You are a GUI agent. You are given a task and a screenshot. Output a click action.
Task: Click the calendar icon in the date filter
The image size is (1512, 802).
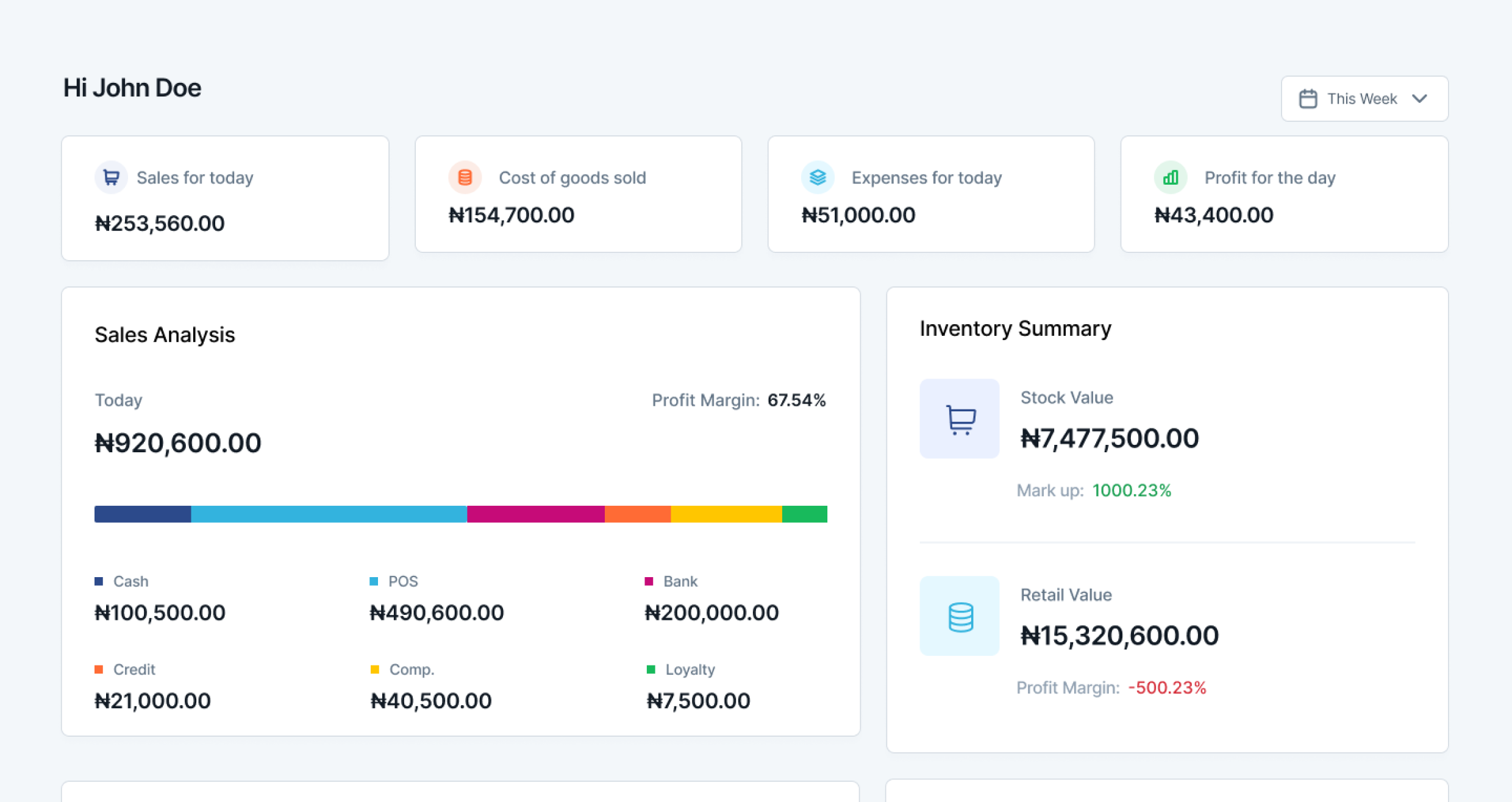coord(1308,99)
